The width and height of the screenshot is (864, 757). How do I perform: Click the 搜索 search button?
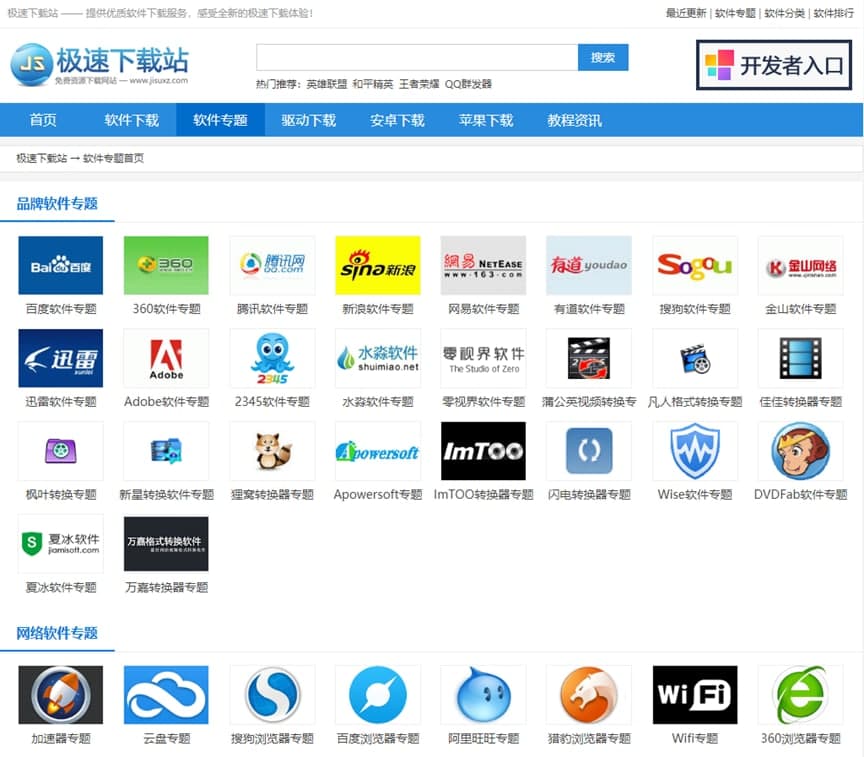(603, 57)
